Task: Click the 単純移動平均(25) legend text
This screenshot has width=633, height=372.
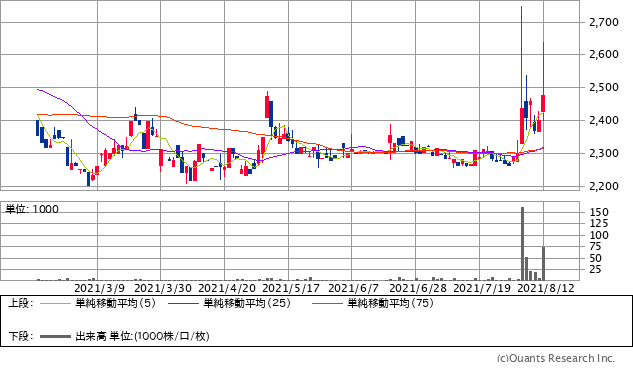Action: 247,303
